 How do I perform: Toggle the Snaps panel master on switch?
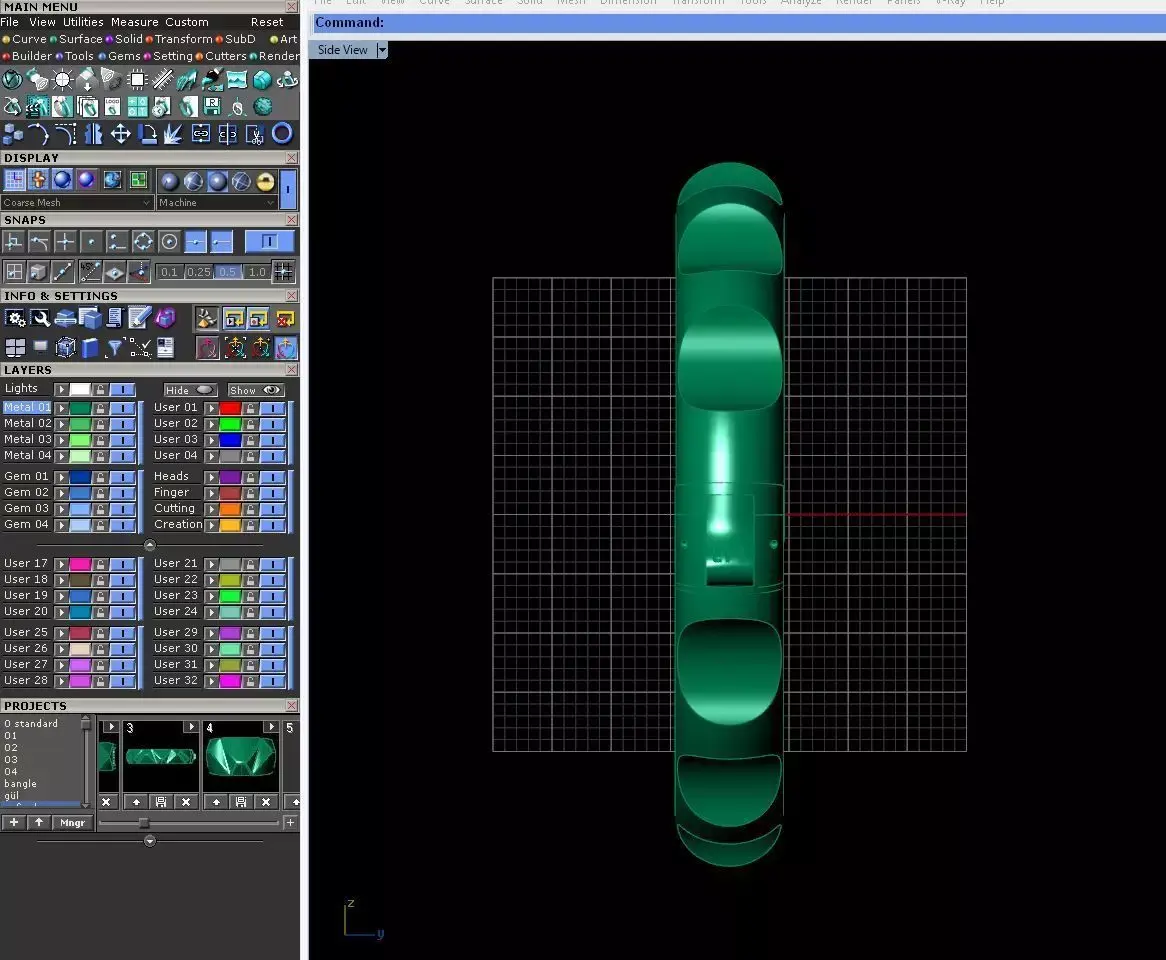(x=270, y=242)
